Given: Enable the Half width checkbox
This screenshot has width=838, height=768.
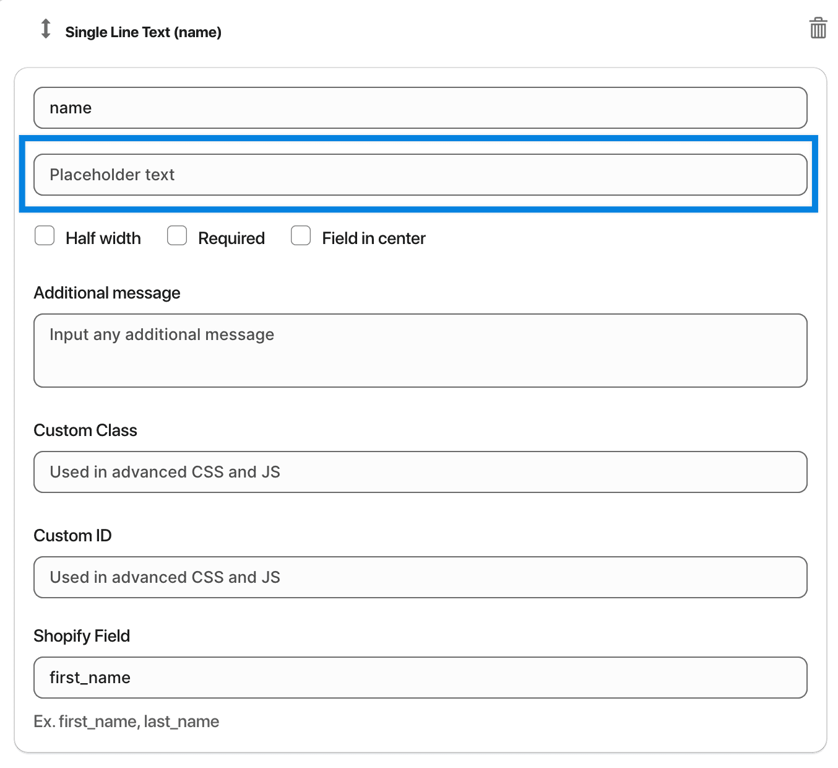Looking at the screenshot, I should (44, 236).
